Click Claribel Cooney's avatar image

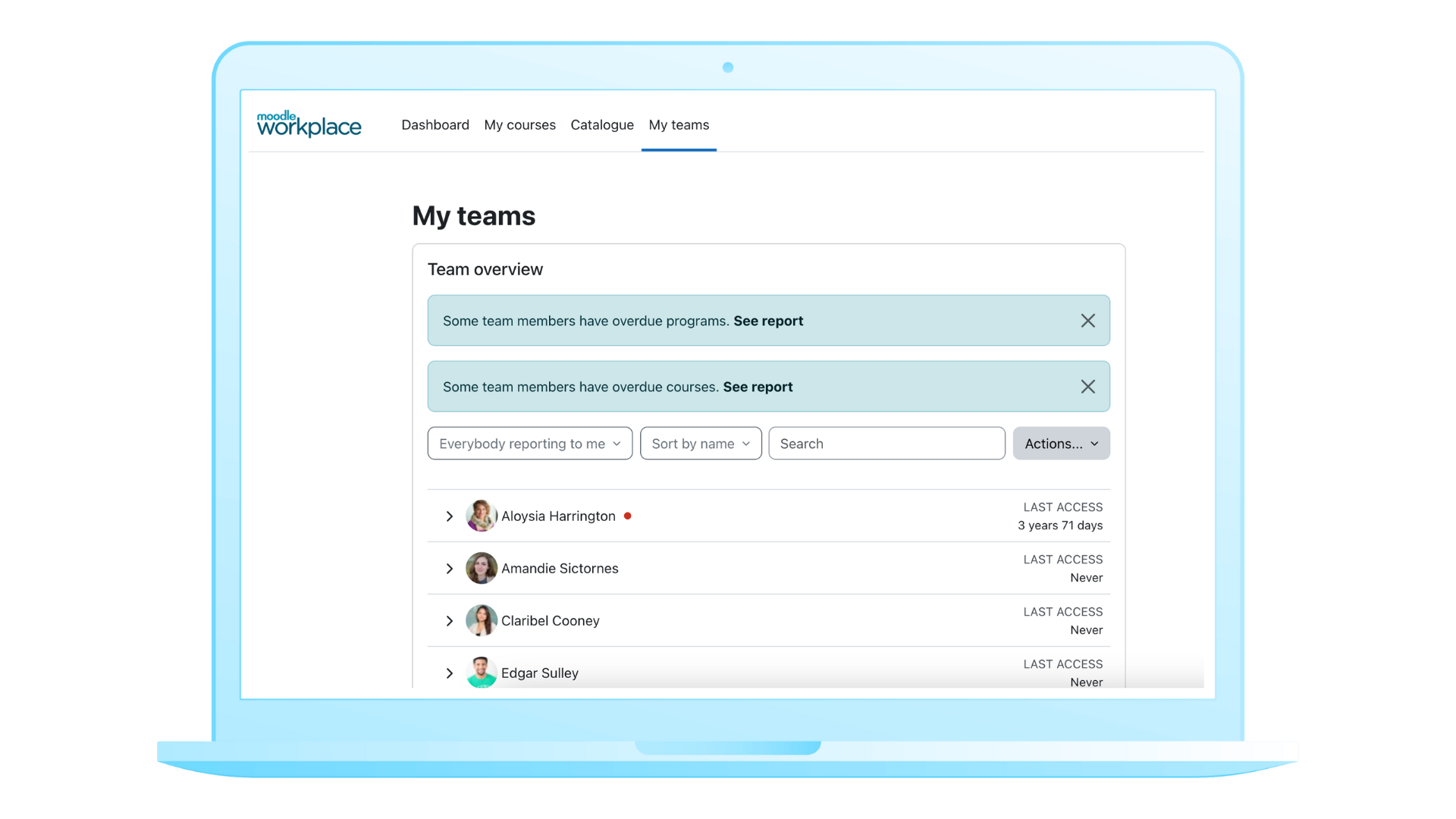[x=481, y=620]
